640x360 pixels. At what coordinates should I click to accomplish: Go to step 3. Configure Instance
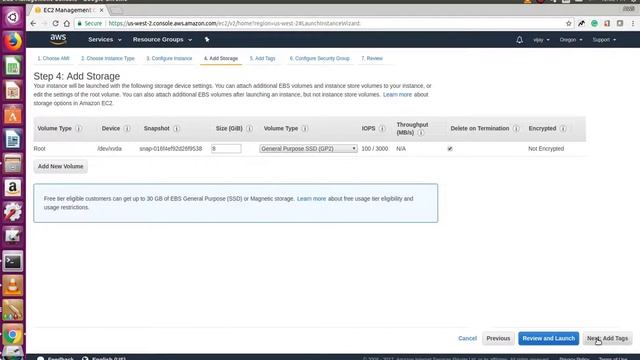[x=169, y=58]
